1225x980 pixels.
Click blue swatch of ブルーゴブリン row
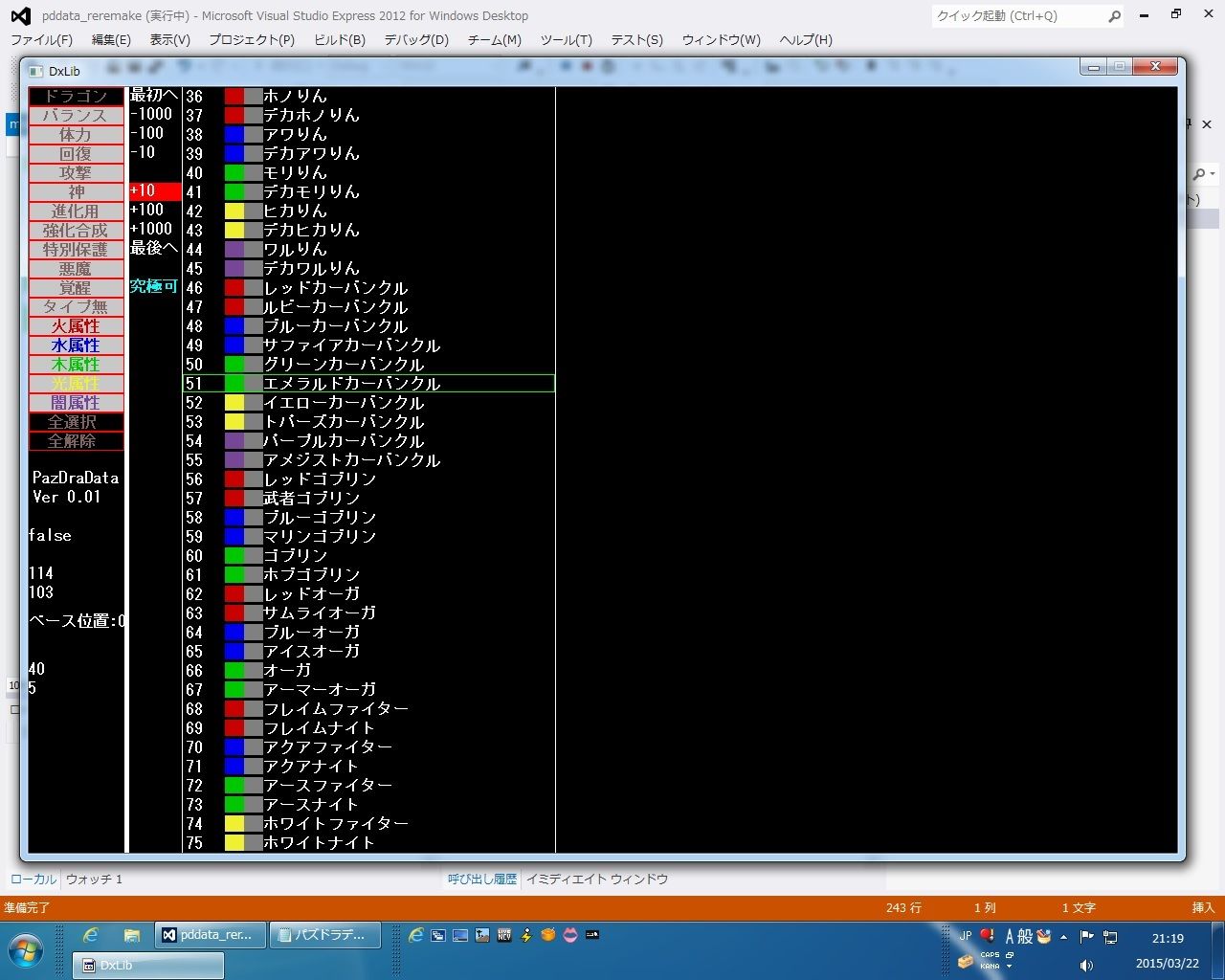(234, 517)
